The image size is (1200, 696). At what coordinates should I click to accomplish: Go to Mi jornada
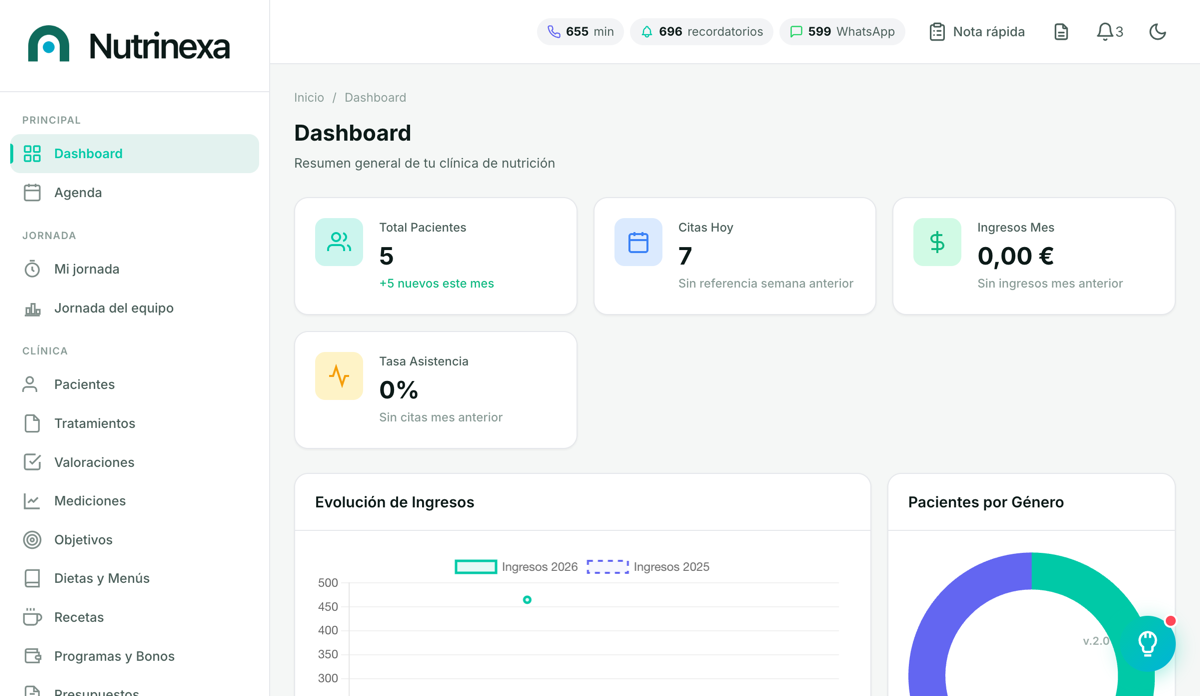pos(135,269)
